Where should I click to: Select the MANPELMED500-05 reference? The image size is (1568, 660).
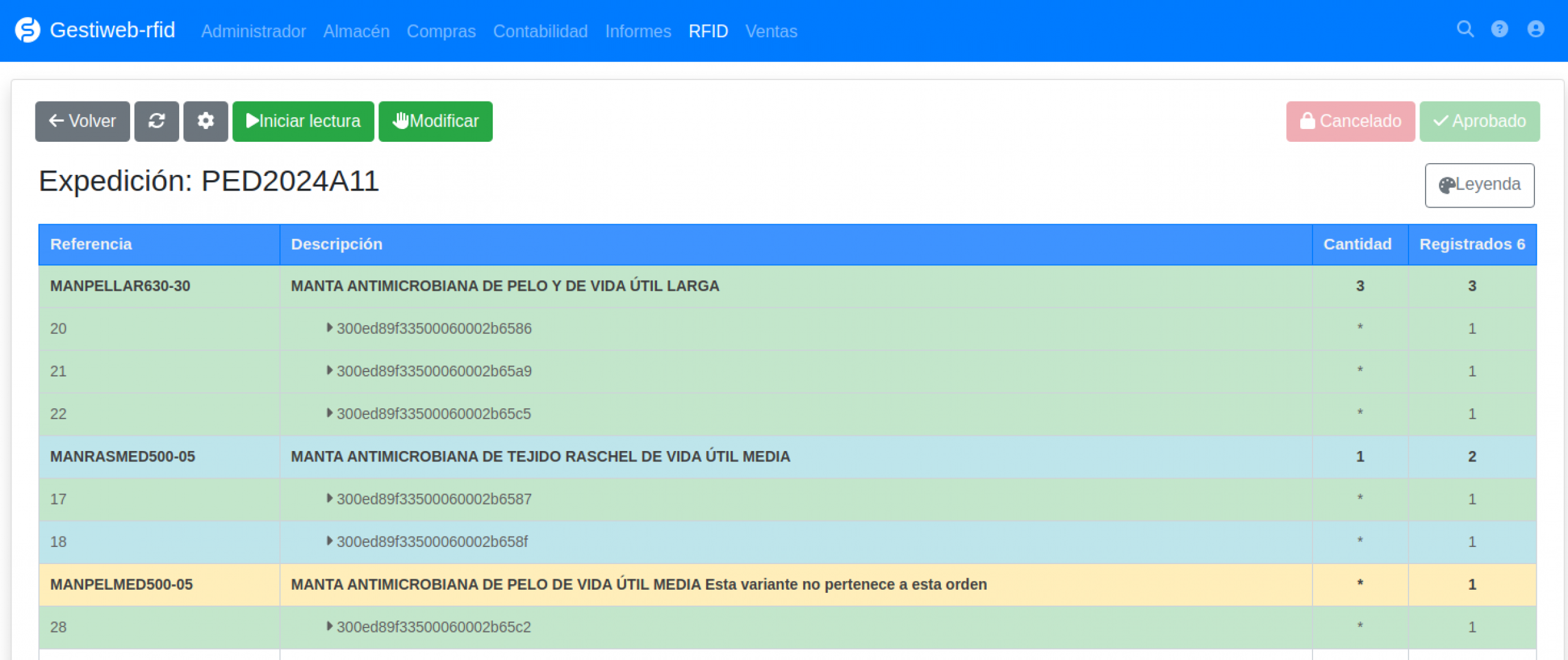tap(121, 584)
